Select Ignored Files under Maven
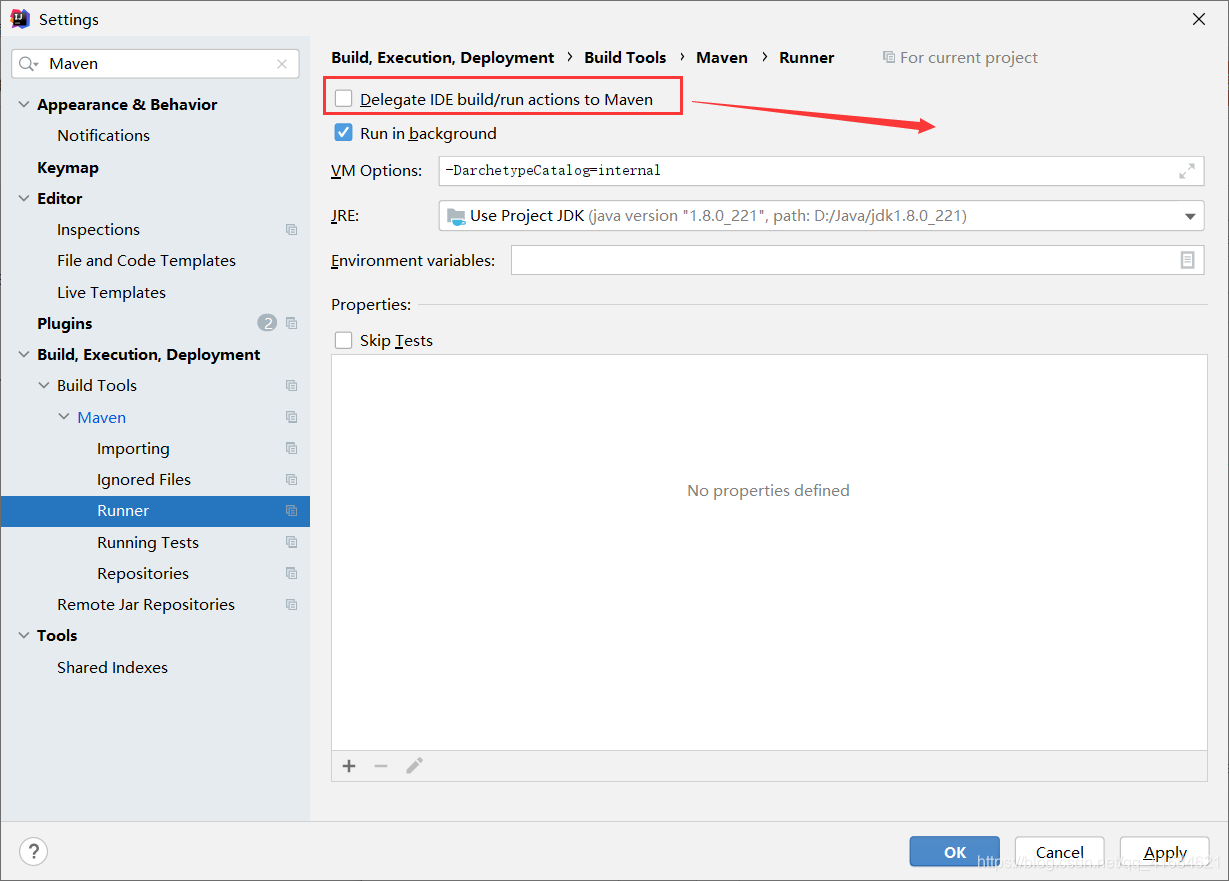Image resolution: width=1229 pixels, height=881 pixels. [x=144, y=479]
